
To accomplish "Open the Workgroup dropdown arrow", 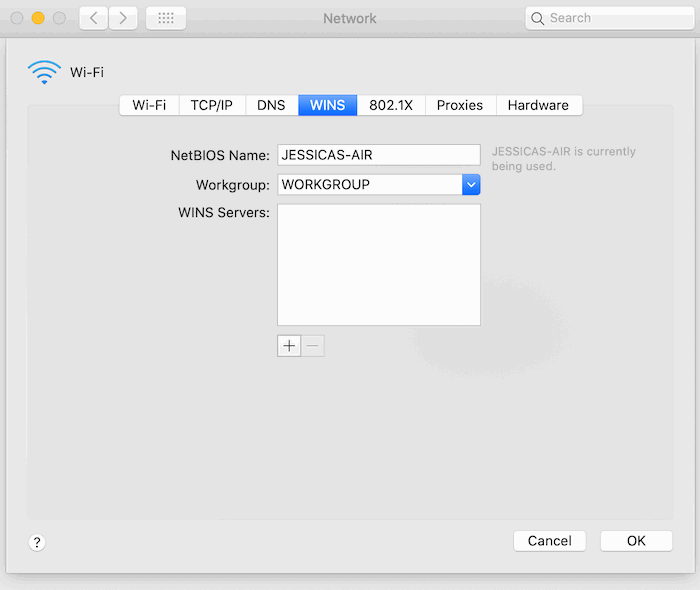I will pyautogui.click(x=471, y=185).
